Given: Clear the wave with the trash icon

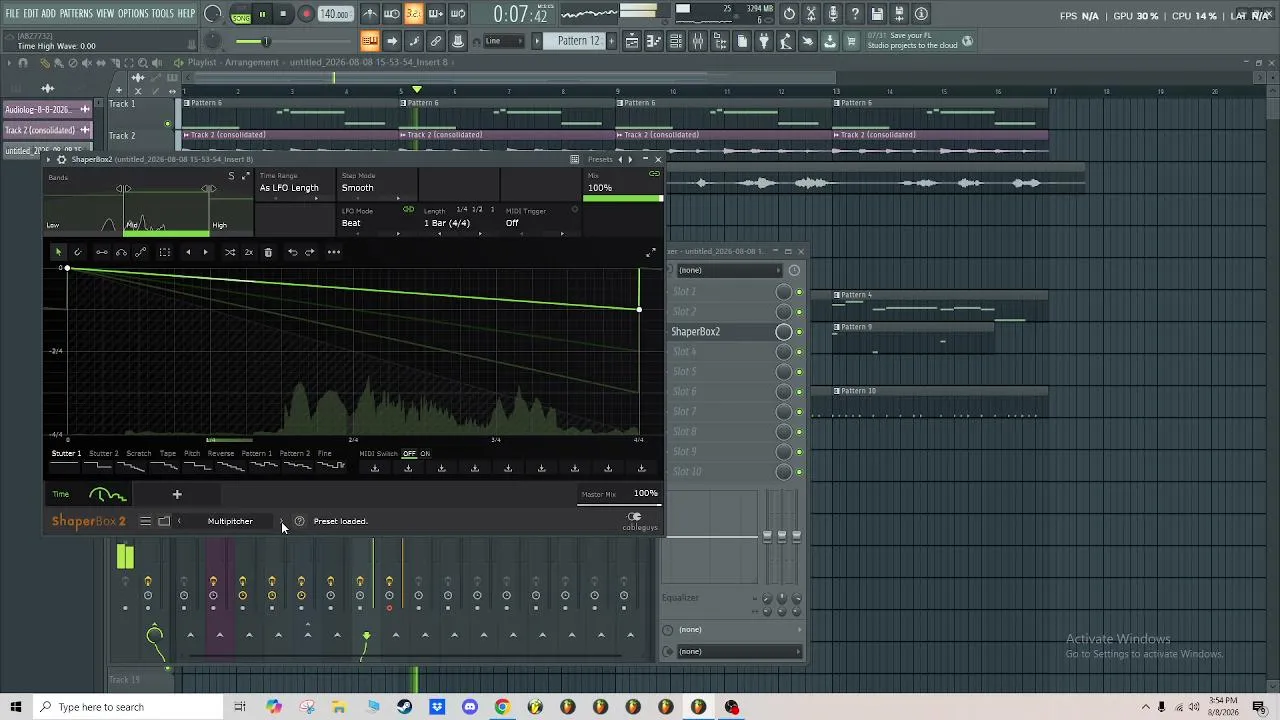Looking at the screenshot, I should pos(268,252).
